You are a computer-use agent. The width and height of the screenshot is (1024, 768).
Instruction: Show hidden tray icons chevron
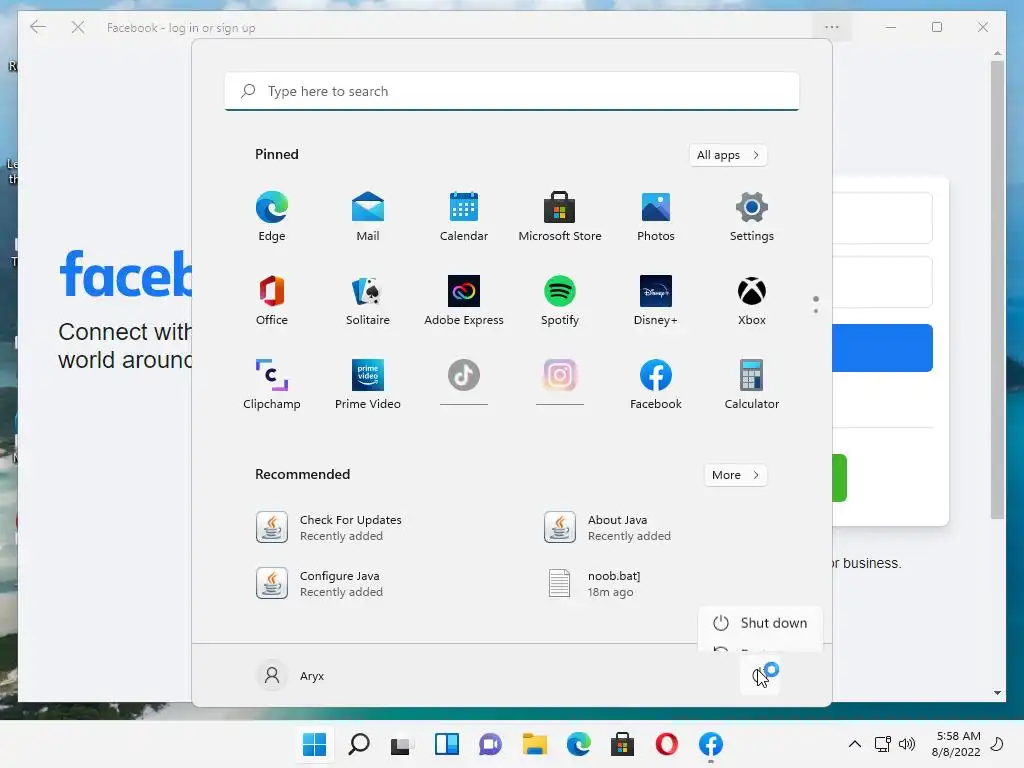854,744
